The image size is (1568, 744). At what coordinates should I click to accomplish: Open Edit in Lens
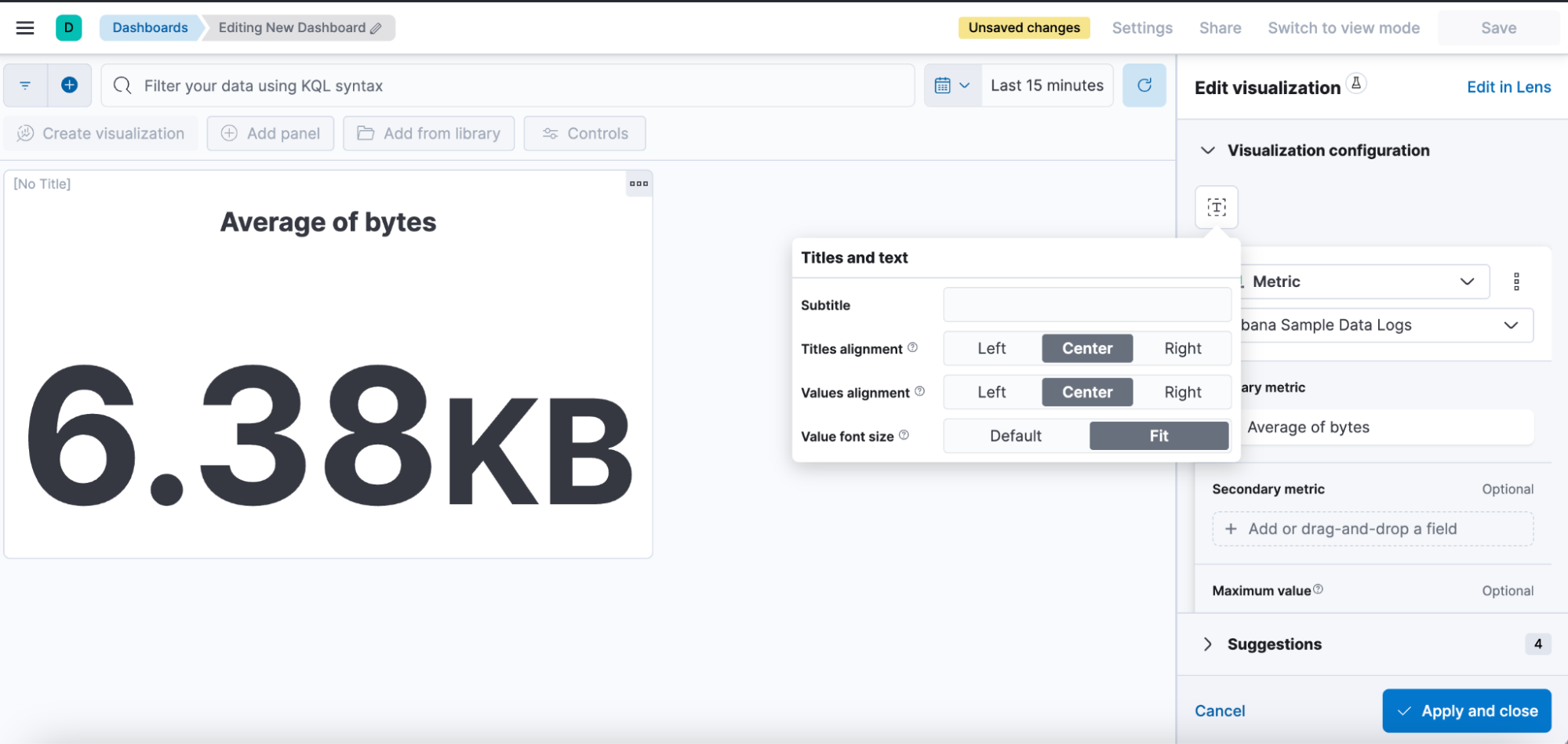[x=1508, y=86]
